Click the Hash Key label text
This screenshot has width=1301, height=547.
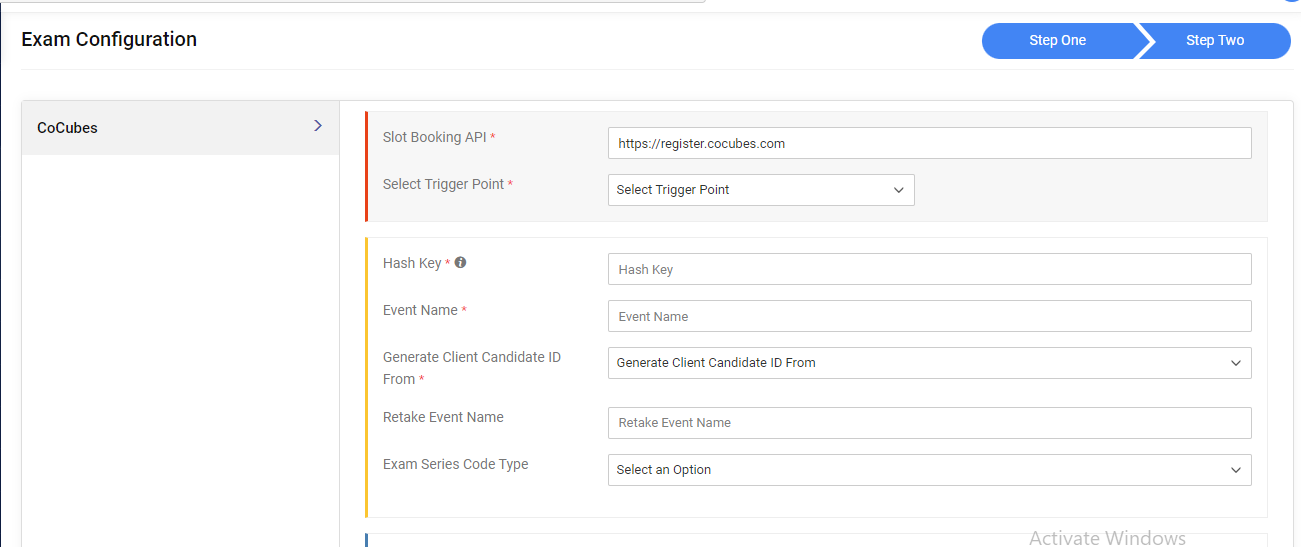(x=412, y=263)
